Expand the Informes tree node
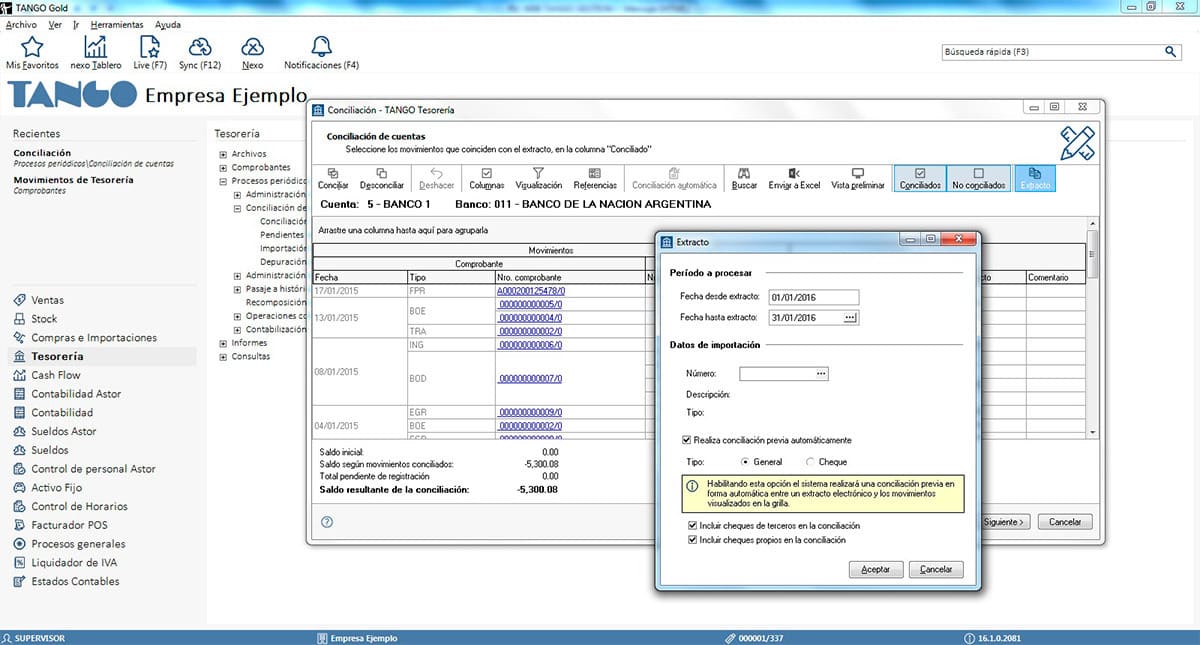Viewport: 1200px width, 645px height. point(224,343)
